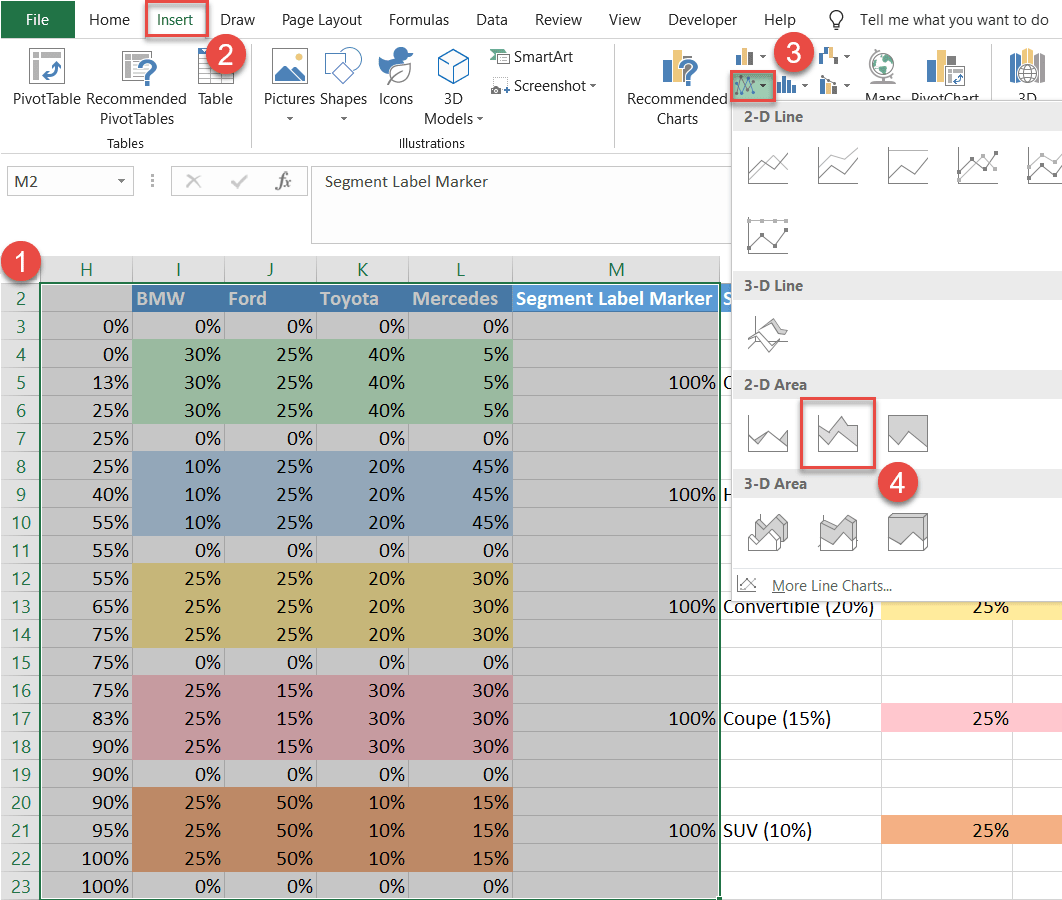1062x900 pixels.
Task: Switch to the Home tab
Action: [x=109, y=20]
